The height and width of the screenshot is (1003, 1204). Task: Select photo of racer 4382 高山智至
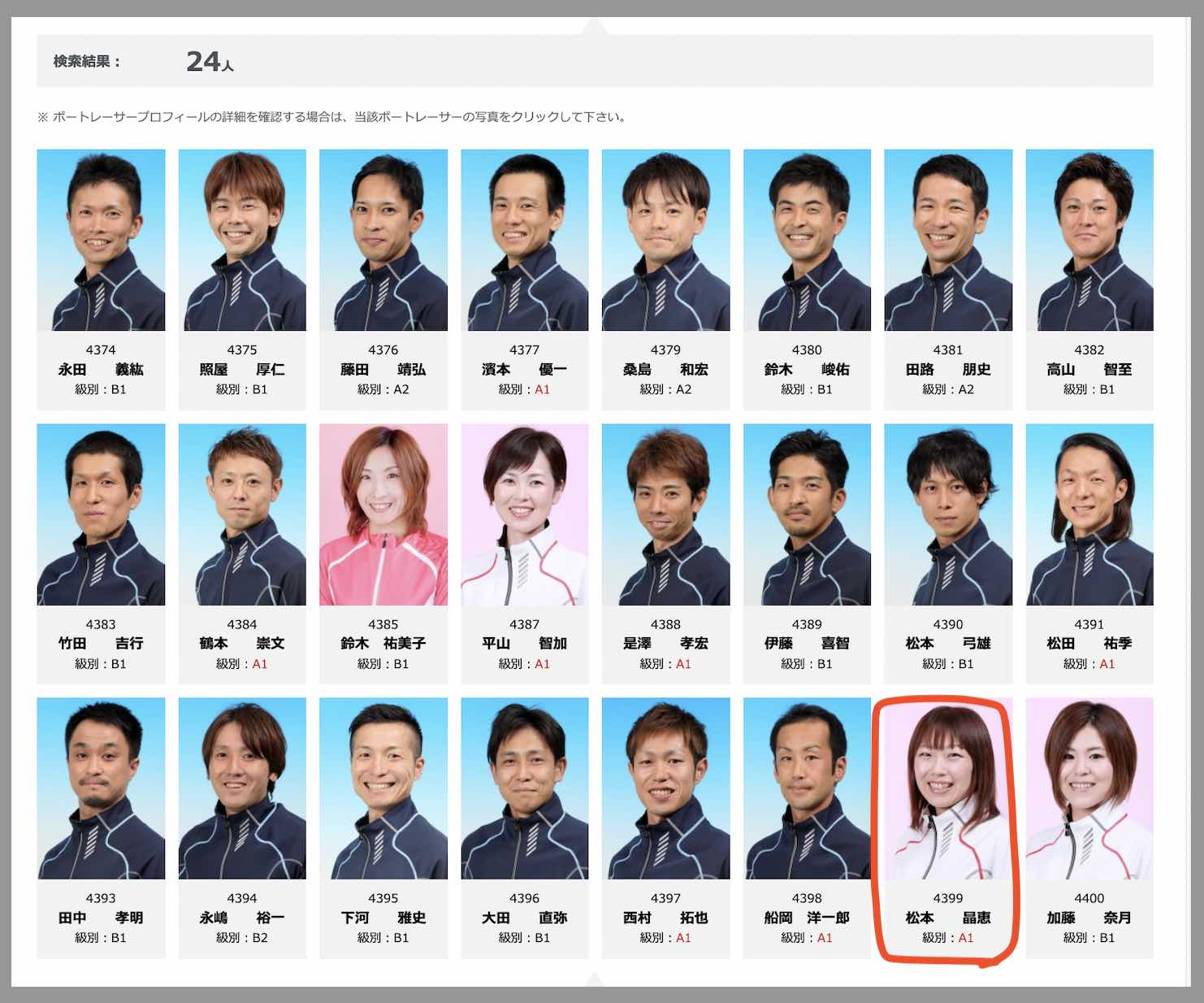click(x=1089, y=240)
